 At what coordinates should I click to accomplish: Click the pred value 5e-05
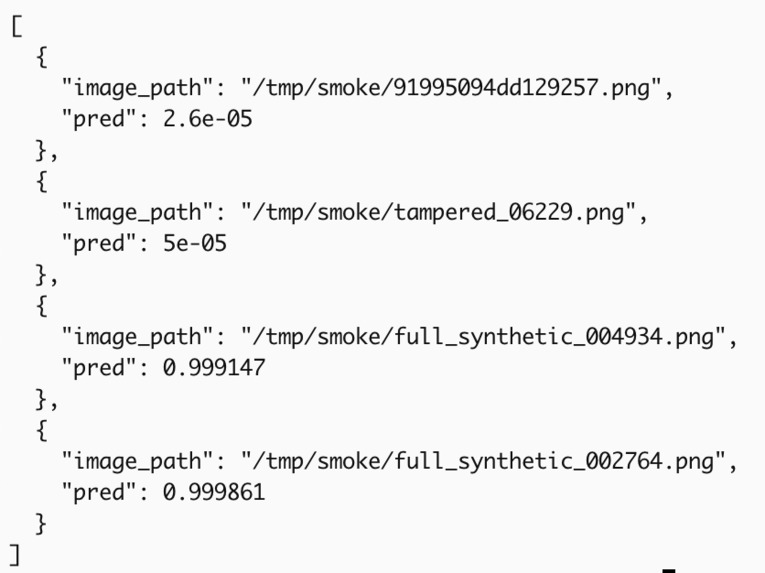click(195, 244)
